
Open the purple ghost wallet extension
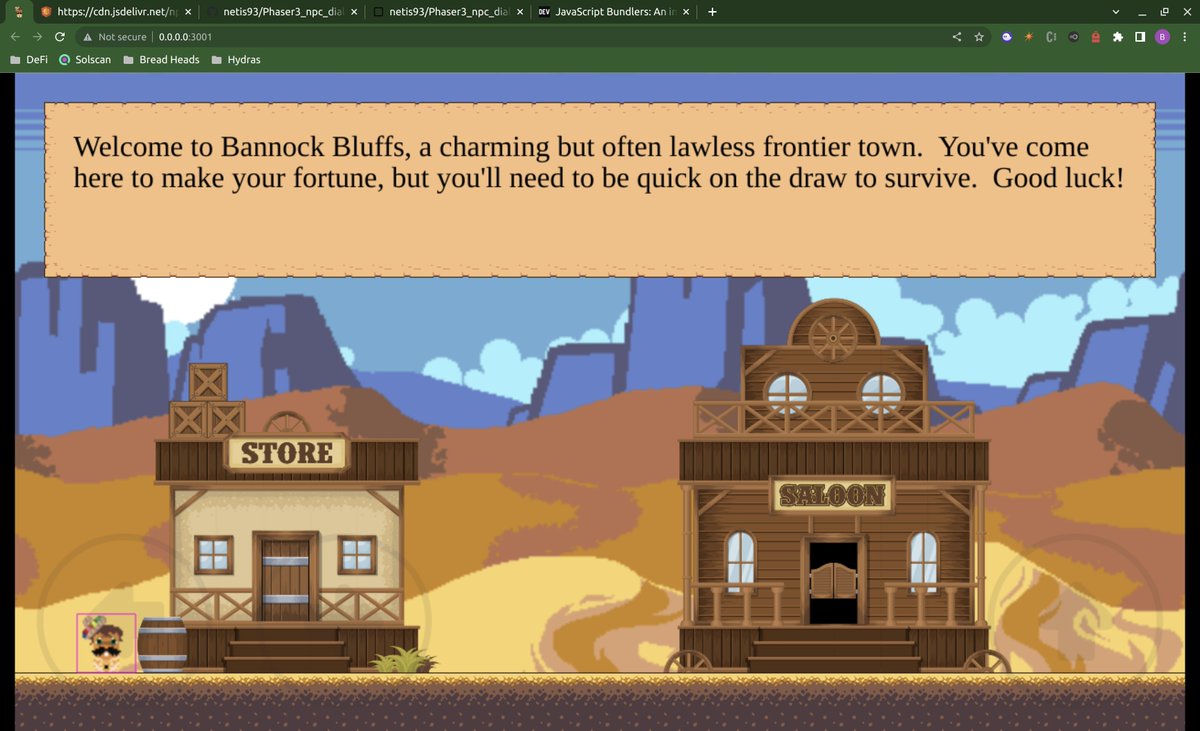click(1007, 37)
